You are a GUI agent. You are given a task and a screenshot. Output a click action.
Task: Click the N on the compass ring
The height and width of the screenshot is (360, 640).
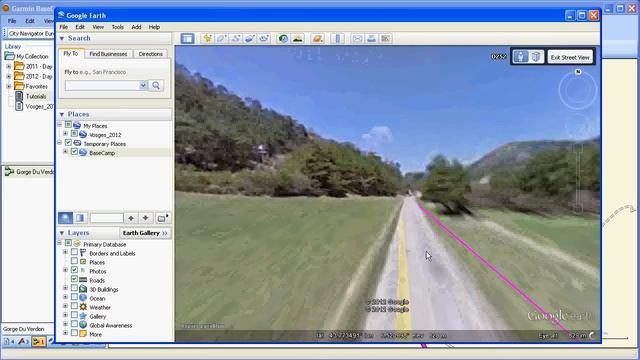578,72
